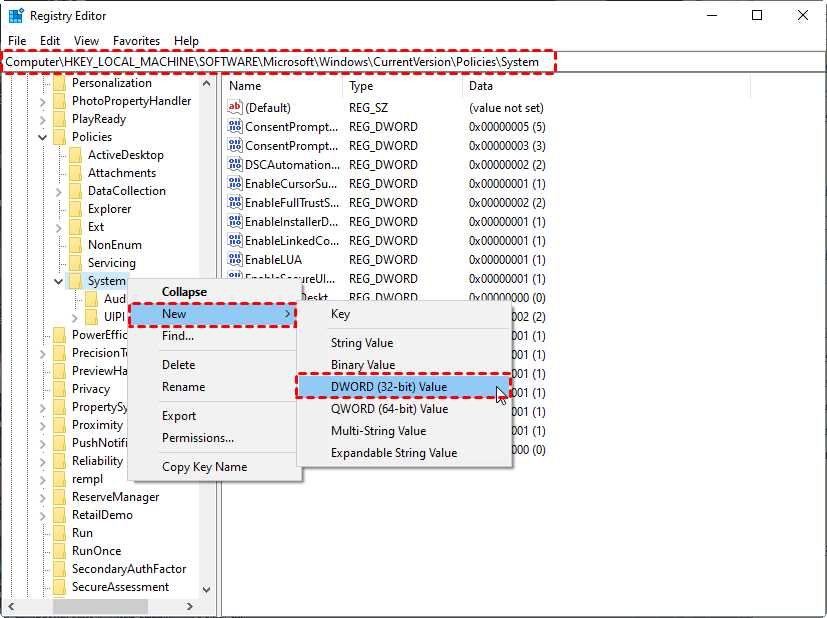Choose Multi-String Value from submenu
The image size is (827, 618).
coord(404,431)
